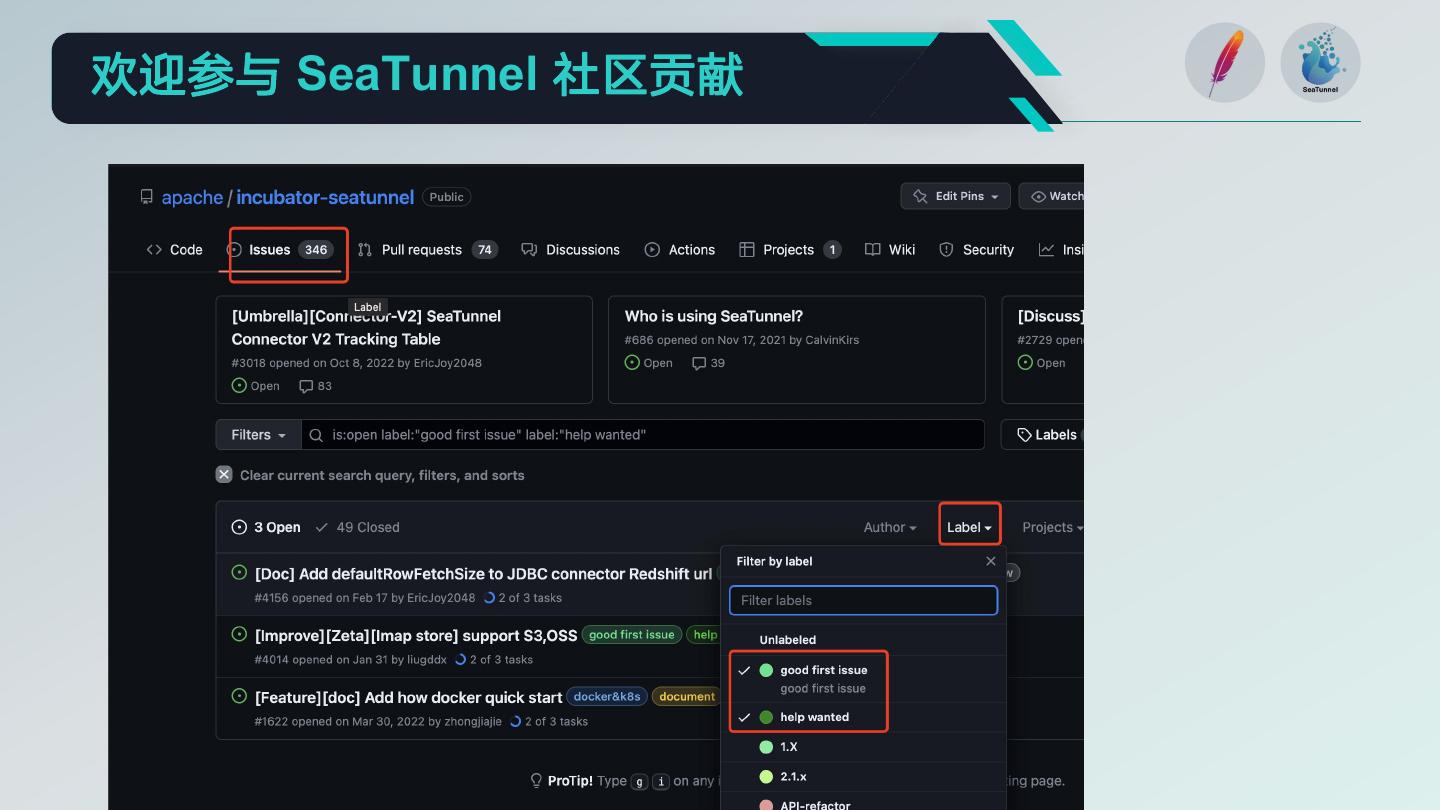Viewport: 1440px width, 810px height.
Task: Click the pin icon in Edit Pins
Action: (x=920, y=196)
